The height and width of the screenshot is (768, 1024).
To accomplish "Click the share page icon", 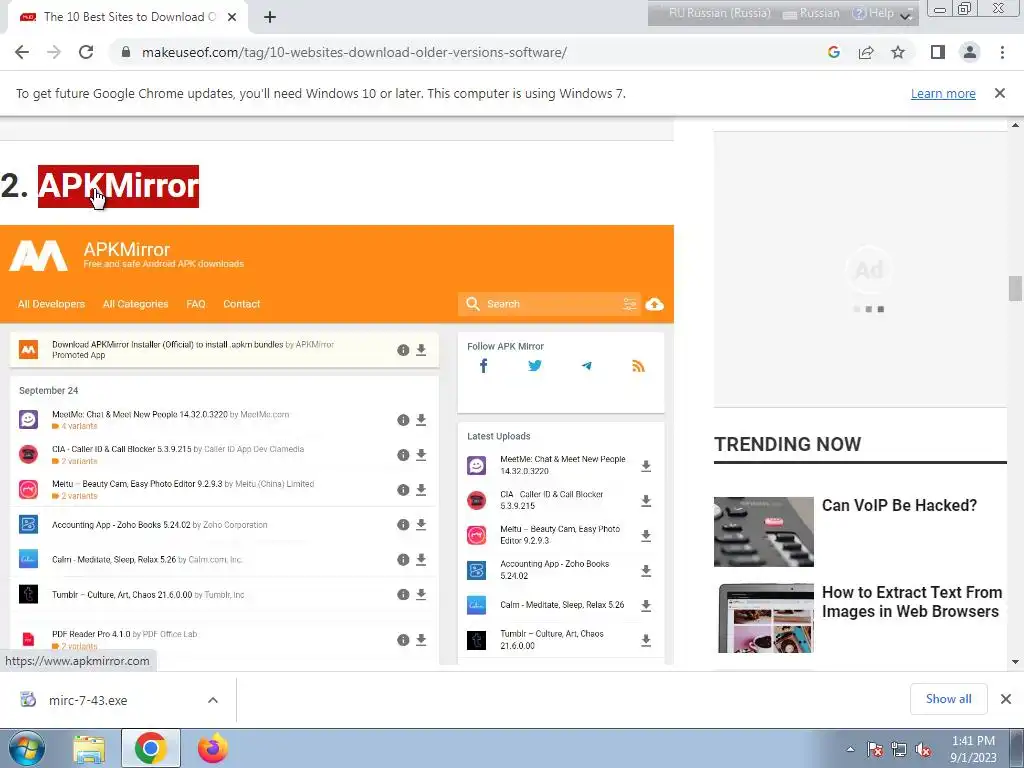I will click(x=866, y=52).
